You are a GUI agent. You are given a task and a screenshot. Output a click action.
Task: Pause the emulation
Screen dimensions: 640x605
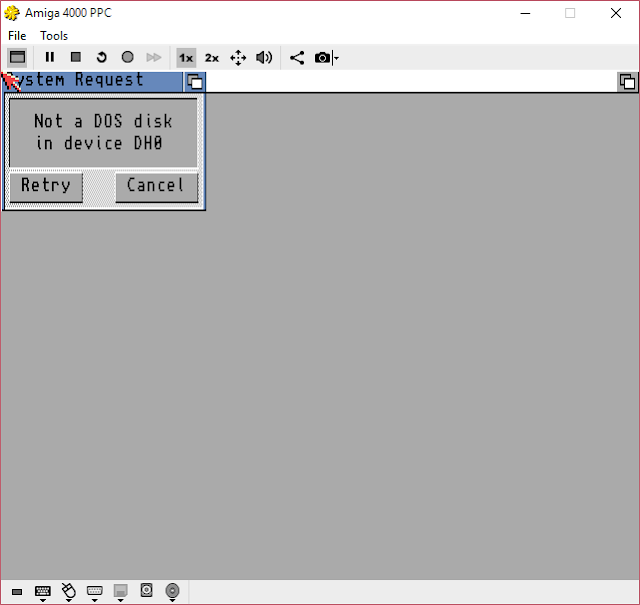tap(50, 57)
